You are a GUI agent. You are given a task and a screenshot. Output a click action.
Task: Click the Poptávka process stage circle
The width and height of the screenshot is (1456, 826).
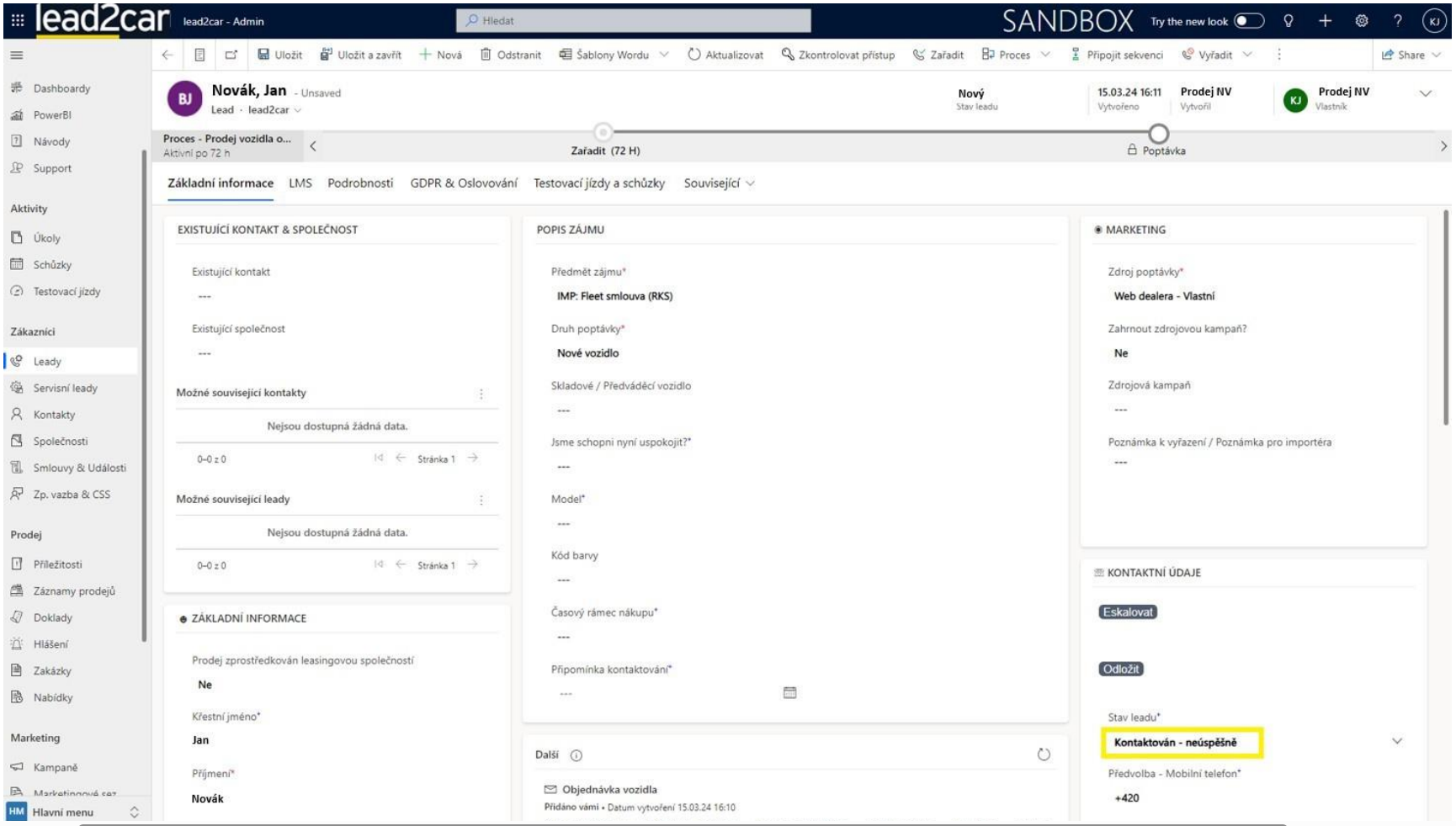[1158, 134]
